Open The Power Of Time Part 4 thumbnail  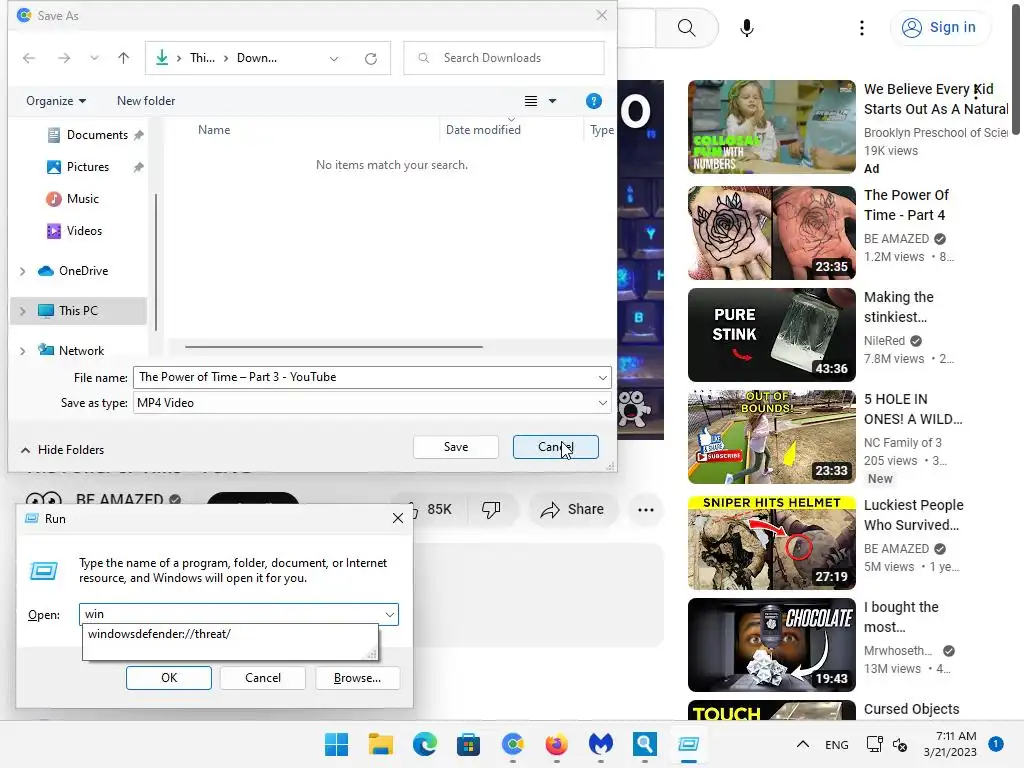coord(771,232)
